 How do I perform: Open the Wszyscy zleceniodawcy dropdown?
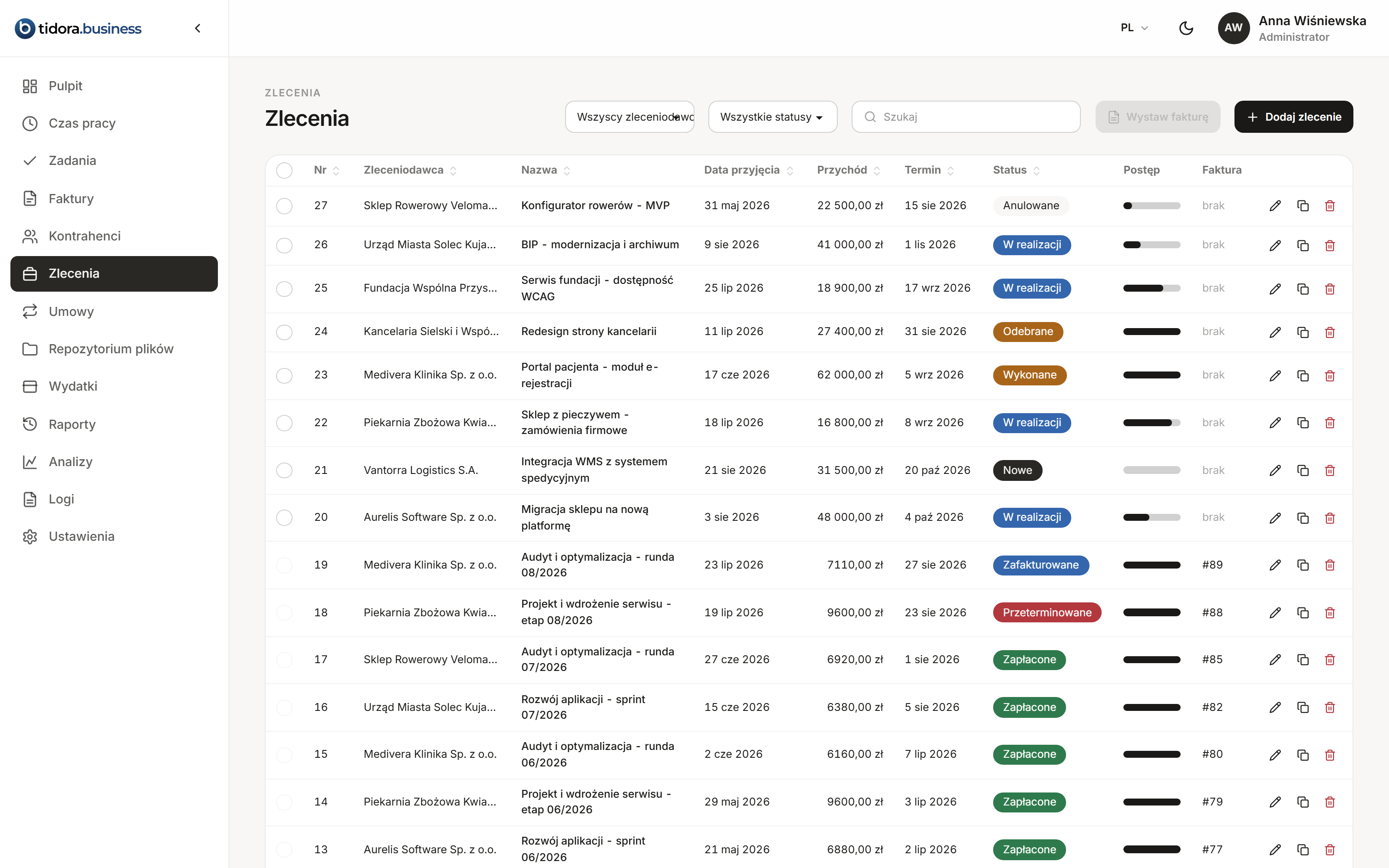click(x=630, y=117)
